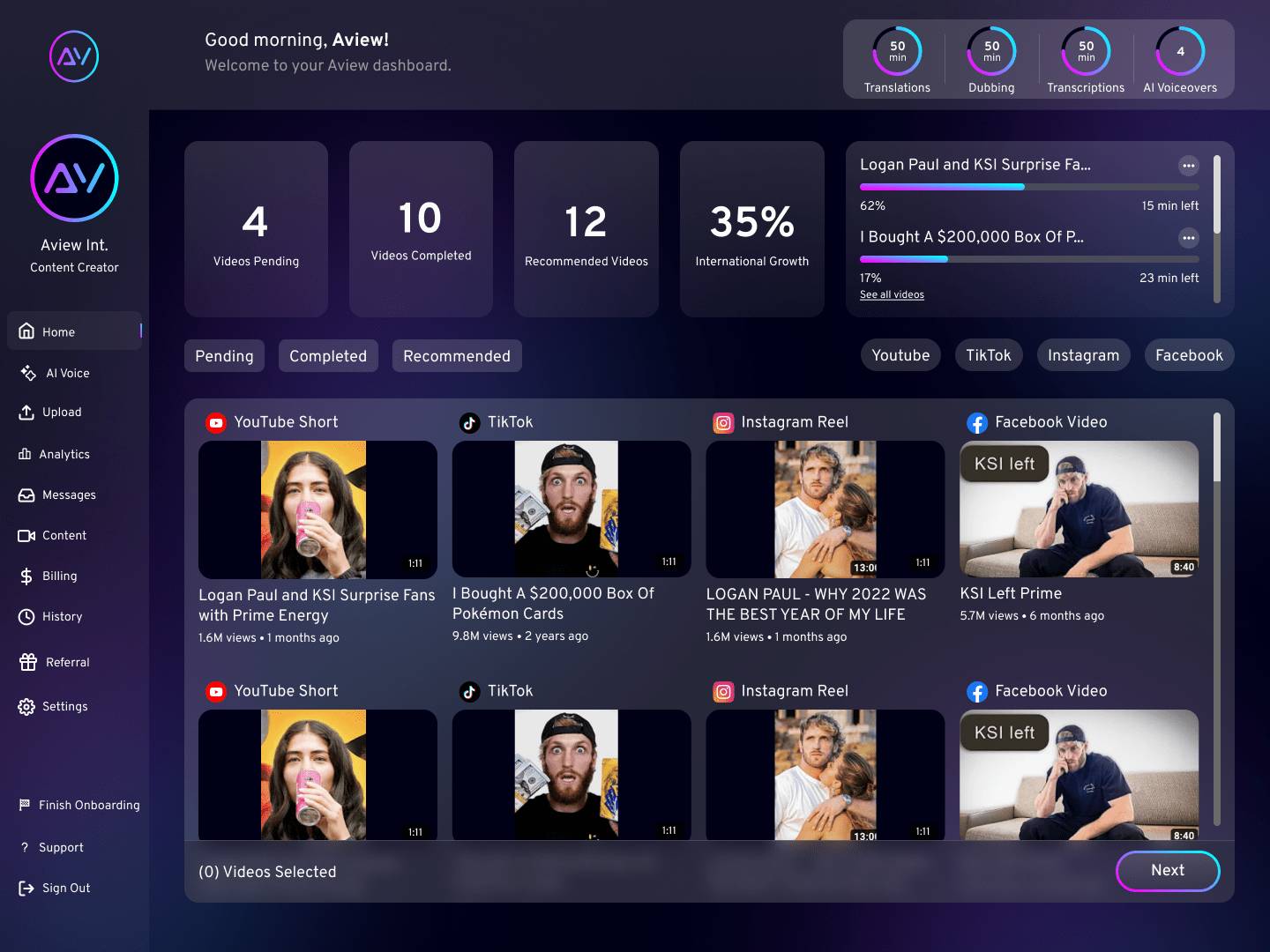Switch to the Pending tab
Screen dimensions: 1270x952
point(224,356)
